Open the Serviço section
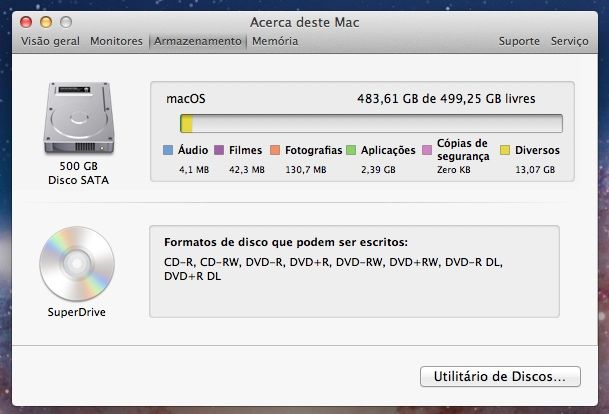Viewport: 609px width, 414px height. (x=569, y=41)
